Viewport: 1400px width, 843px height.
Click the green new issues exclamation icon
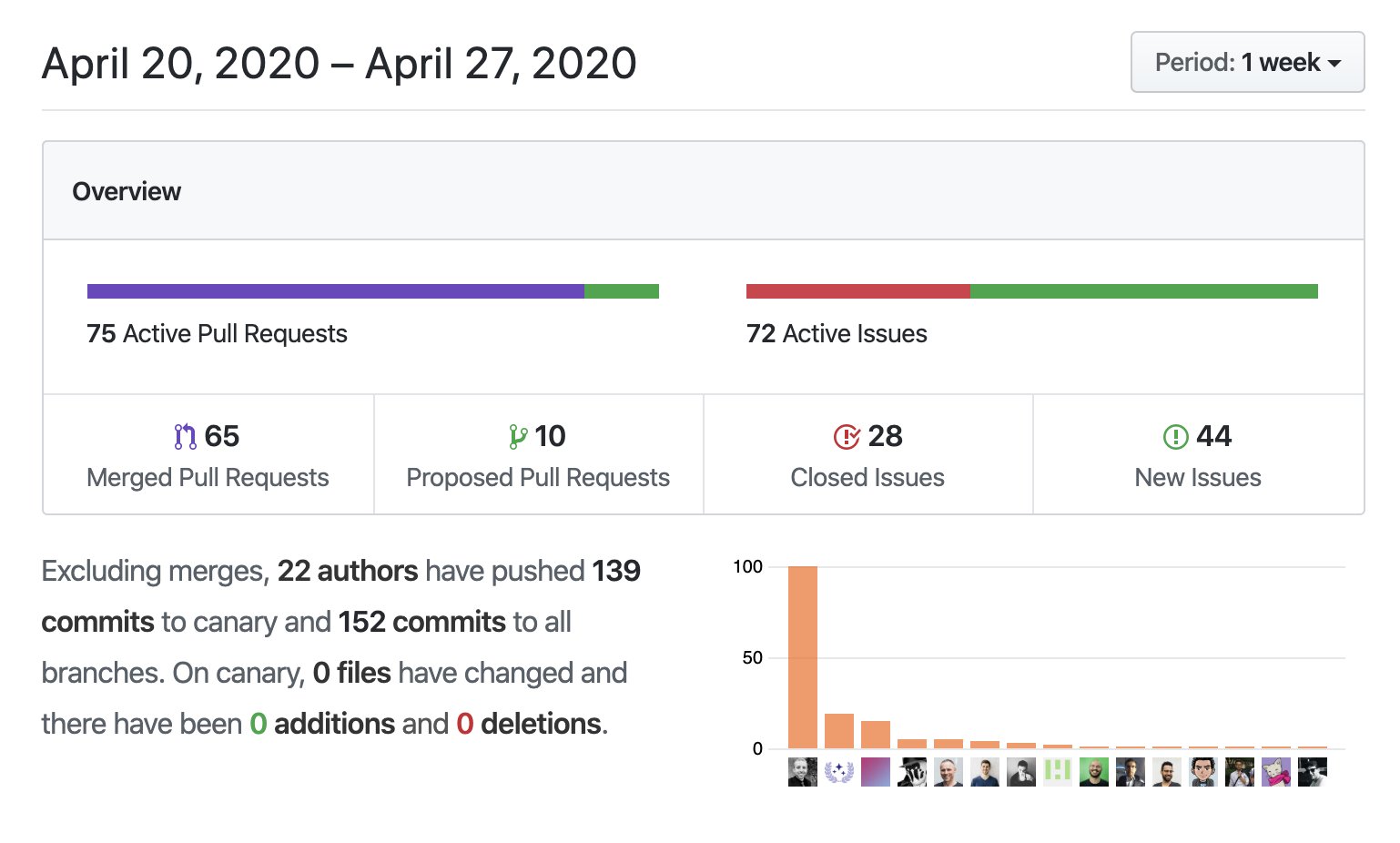[1175, 437]
